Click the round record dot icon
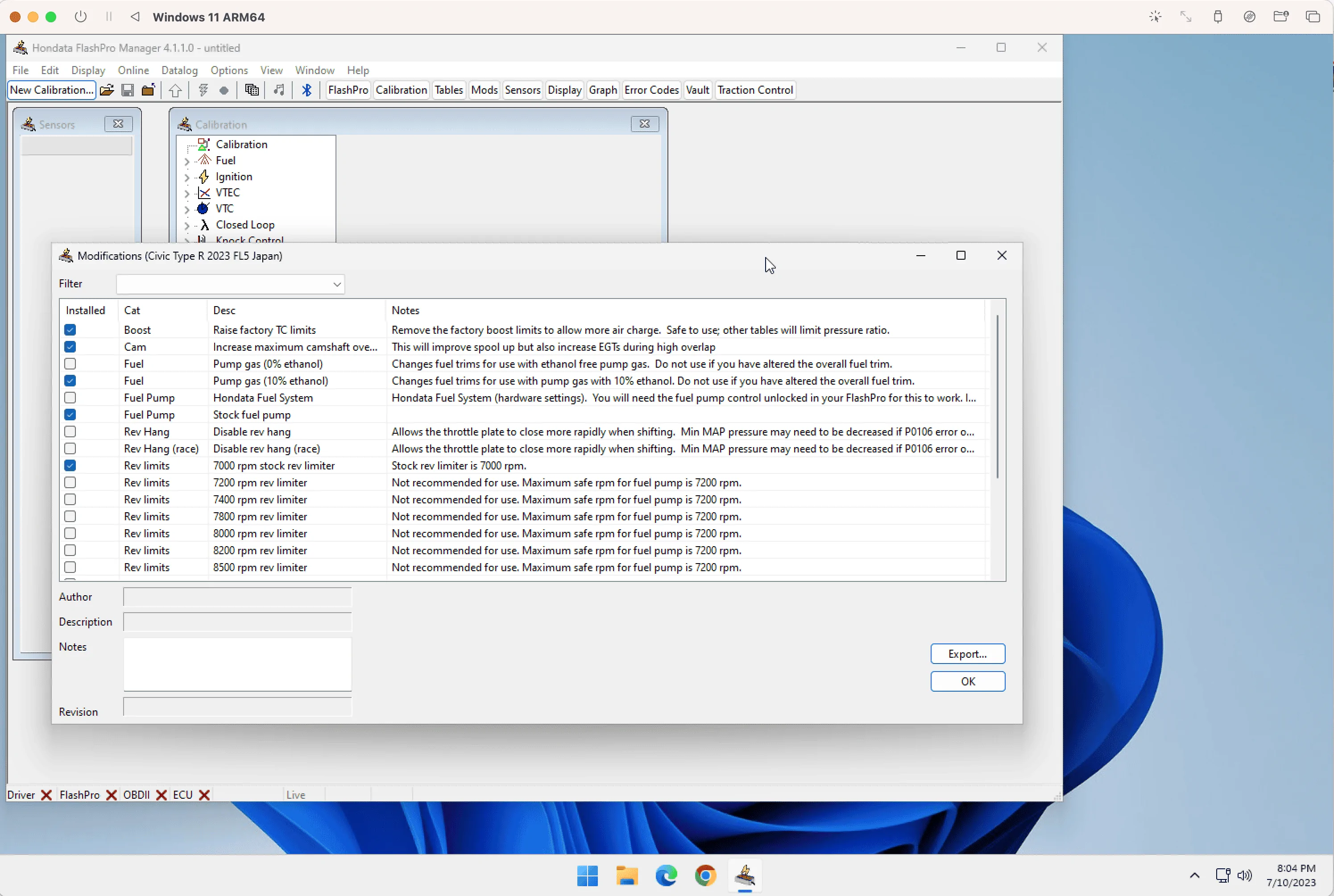Image resolution: width=1334 pixels, height=896 pixels. (x=224, y=90)
